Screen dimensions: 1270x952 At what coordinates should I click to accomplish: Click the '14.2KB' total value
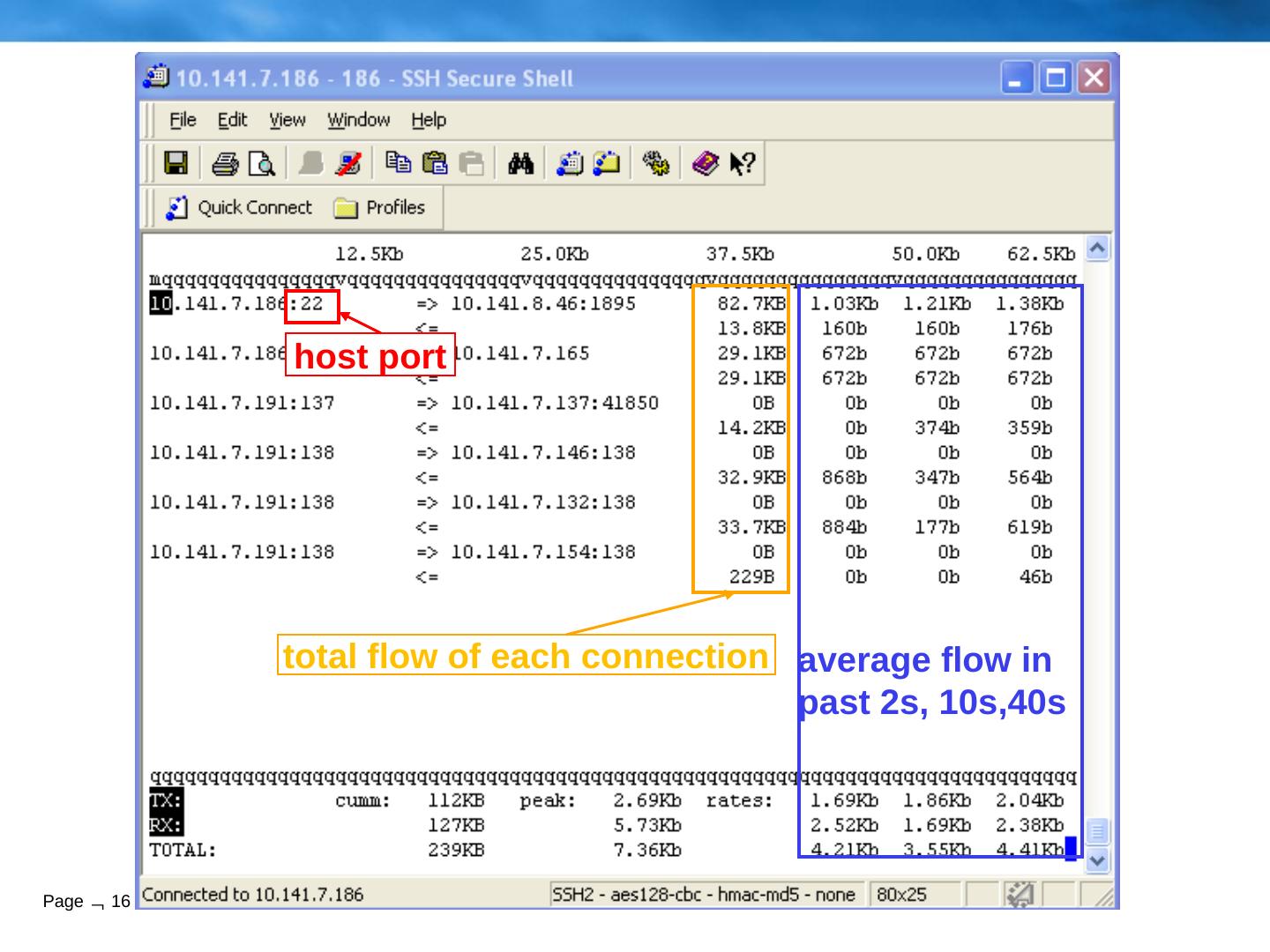[x=751, y=428]
